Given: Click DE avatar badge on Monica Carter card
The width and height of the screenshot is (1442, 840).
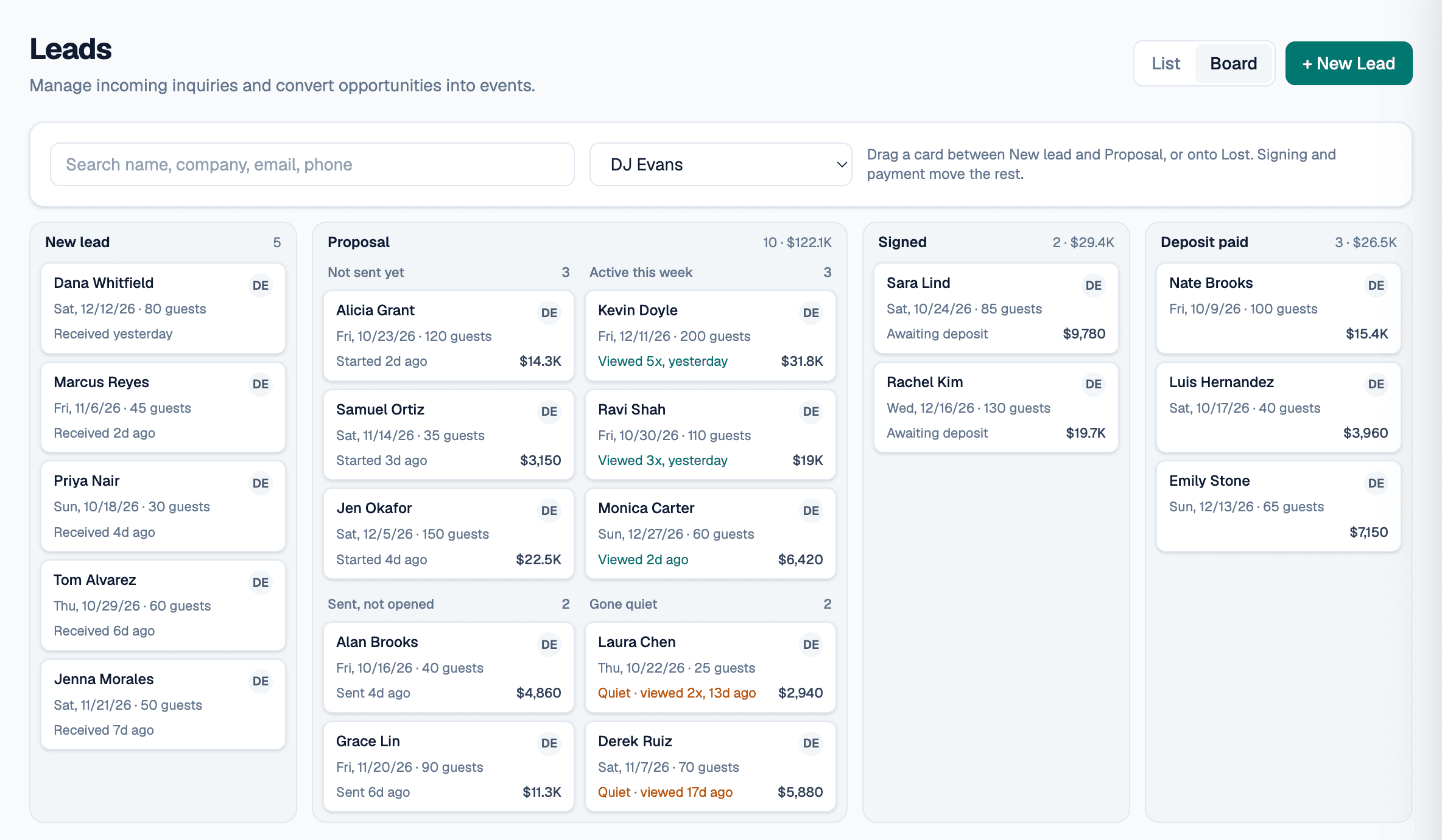Looking at the screenshot, I should 811,511.
